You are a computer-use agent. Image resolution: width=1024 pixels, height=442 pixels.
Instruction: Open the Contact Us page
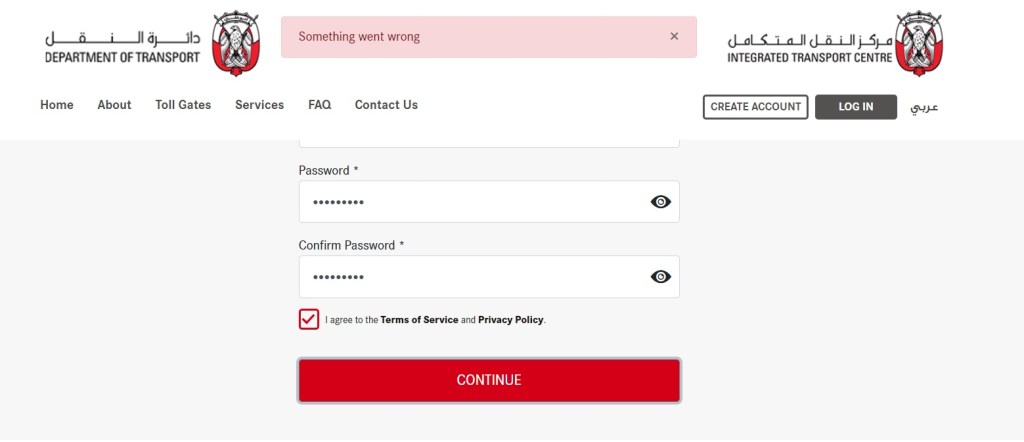(x=386, y=105)
